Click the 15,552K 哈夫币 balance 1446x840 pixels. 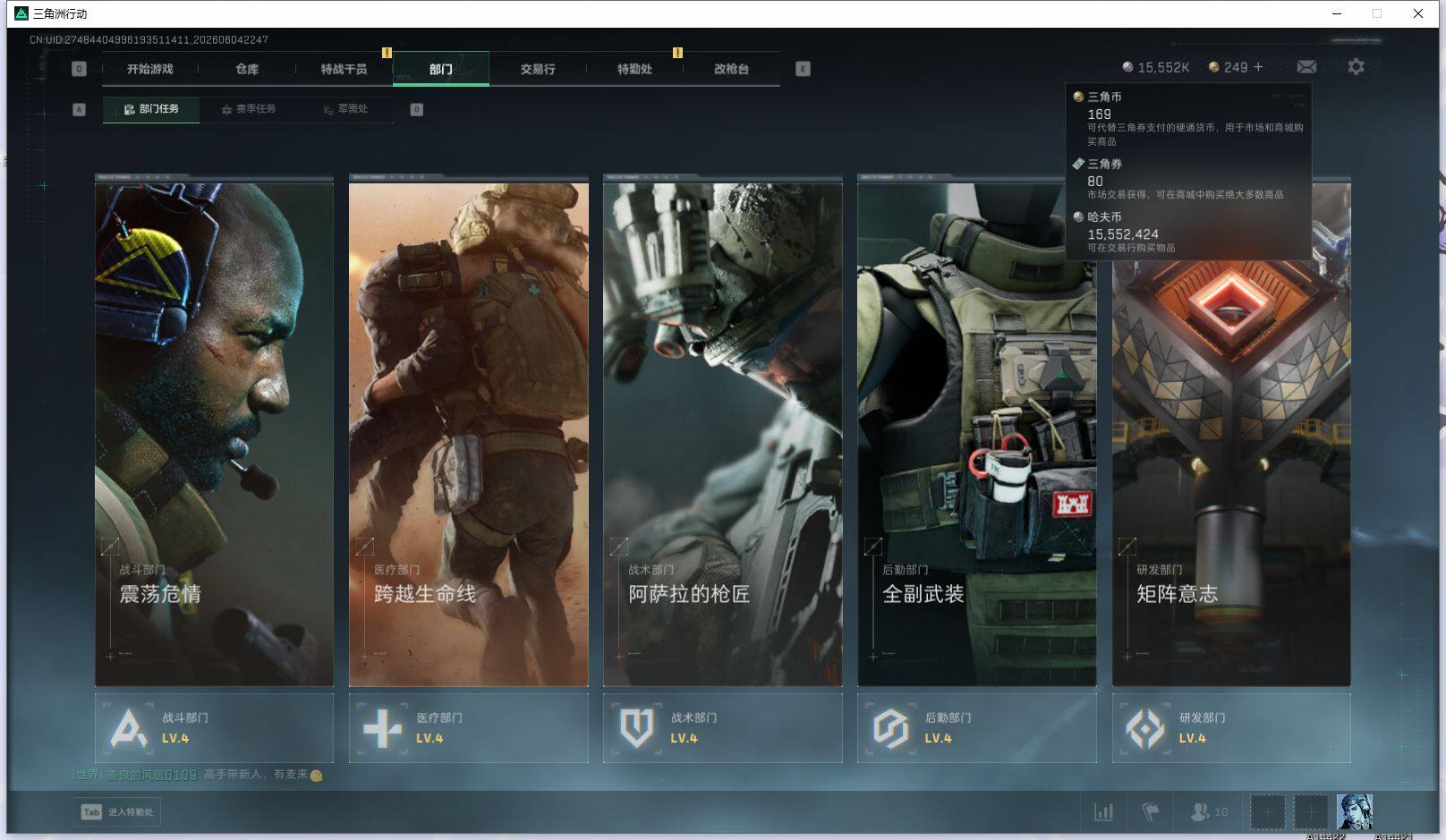click(x=1155, y=67)
